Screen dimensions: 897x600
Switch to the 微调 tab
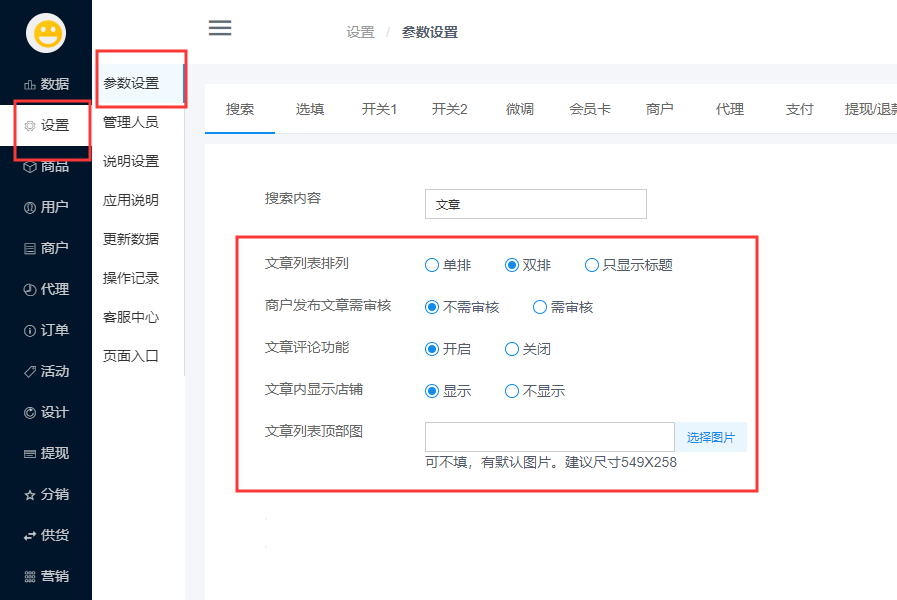click(x=519, y=109)
